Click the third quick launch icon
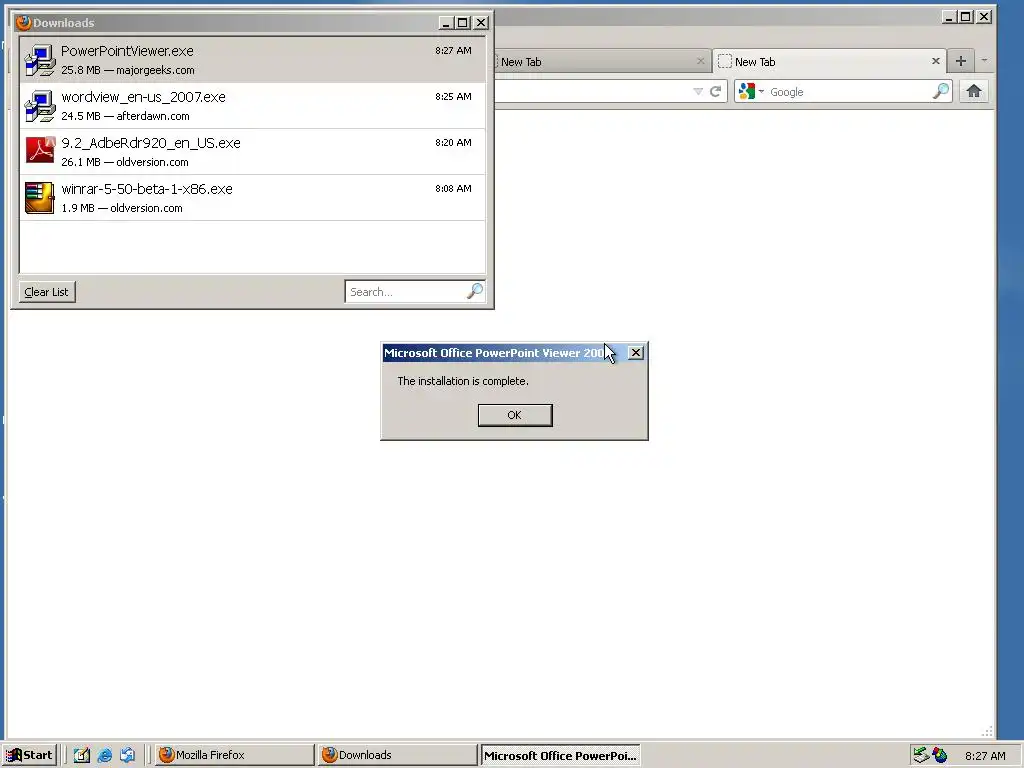This screenshot has width=1024, height=768. pos(127,755)
